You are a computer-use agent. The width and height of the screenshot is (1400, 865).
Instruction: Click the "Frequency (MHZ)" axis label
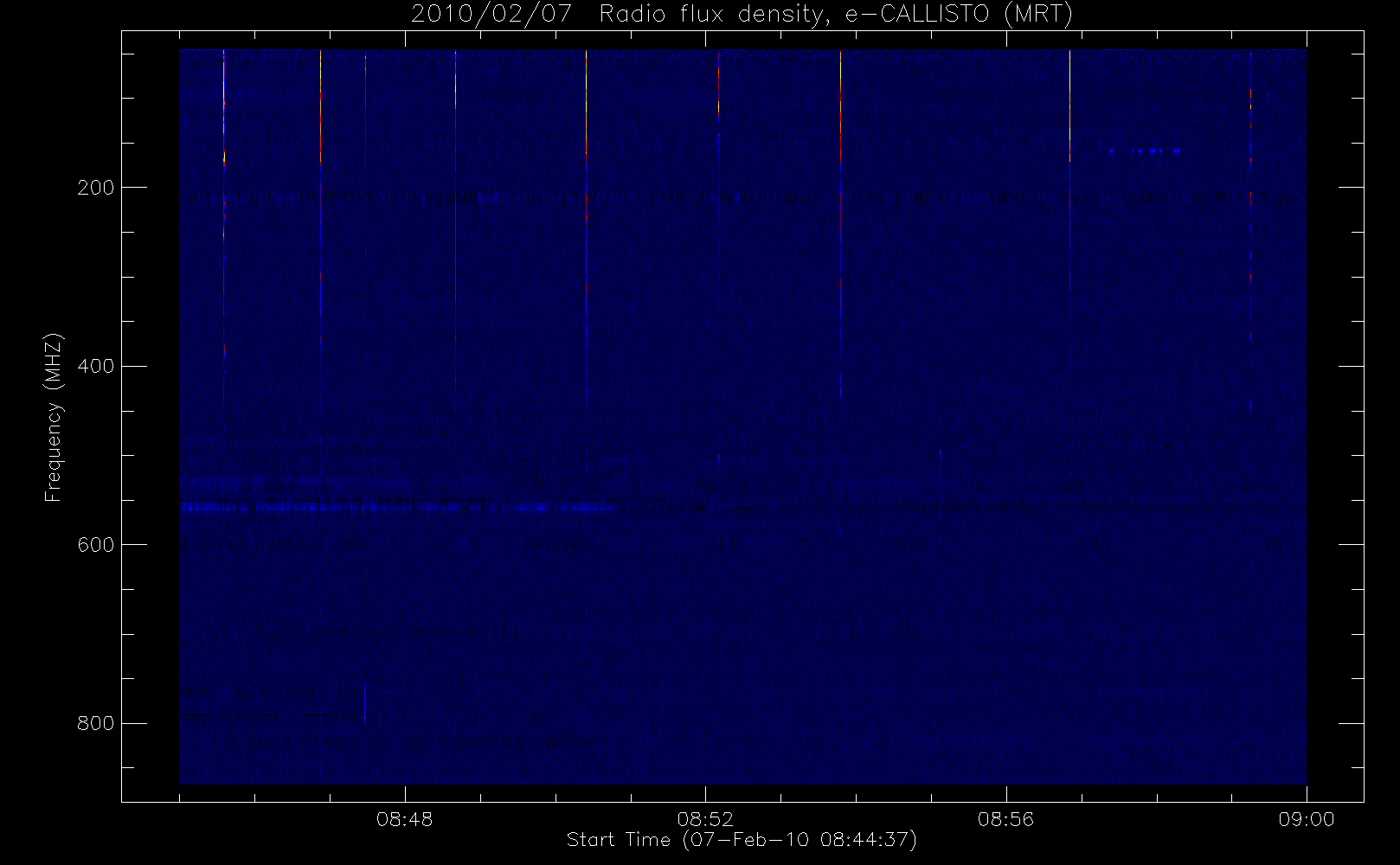pyautogui.click(x=54, y=417)
